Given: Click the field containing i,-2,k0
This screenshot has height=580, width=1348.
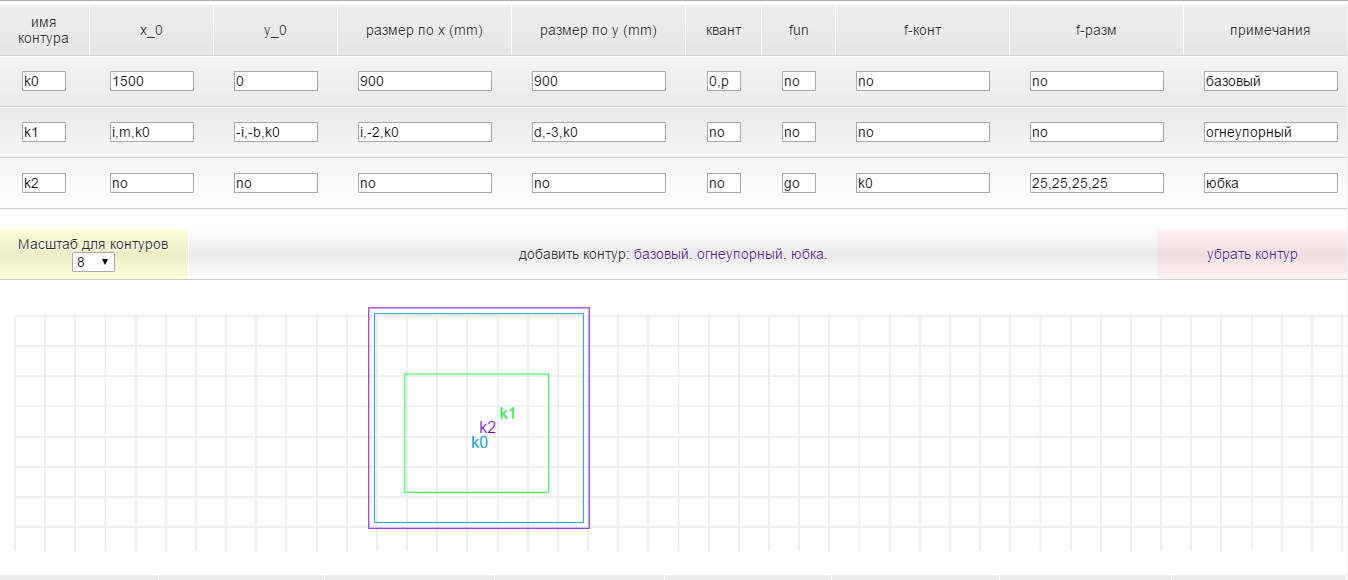Looking at the screenshot, I should [425, 132].
